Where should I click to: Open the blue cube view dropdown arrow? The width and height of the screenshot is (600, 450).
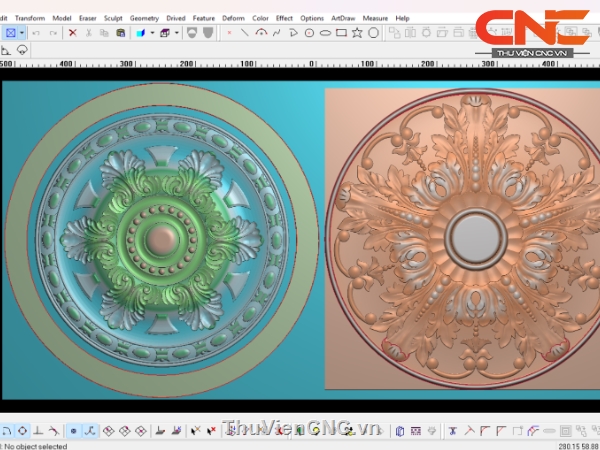click(150, 33)
